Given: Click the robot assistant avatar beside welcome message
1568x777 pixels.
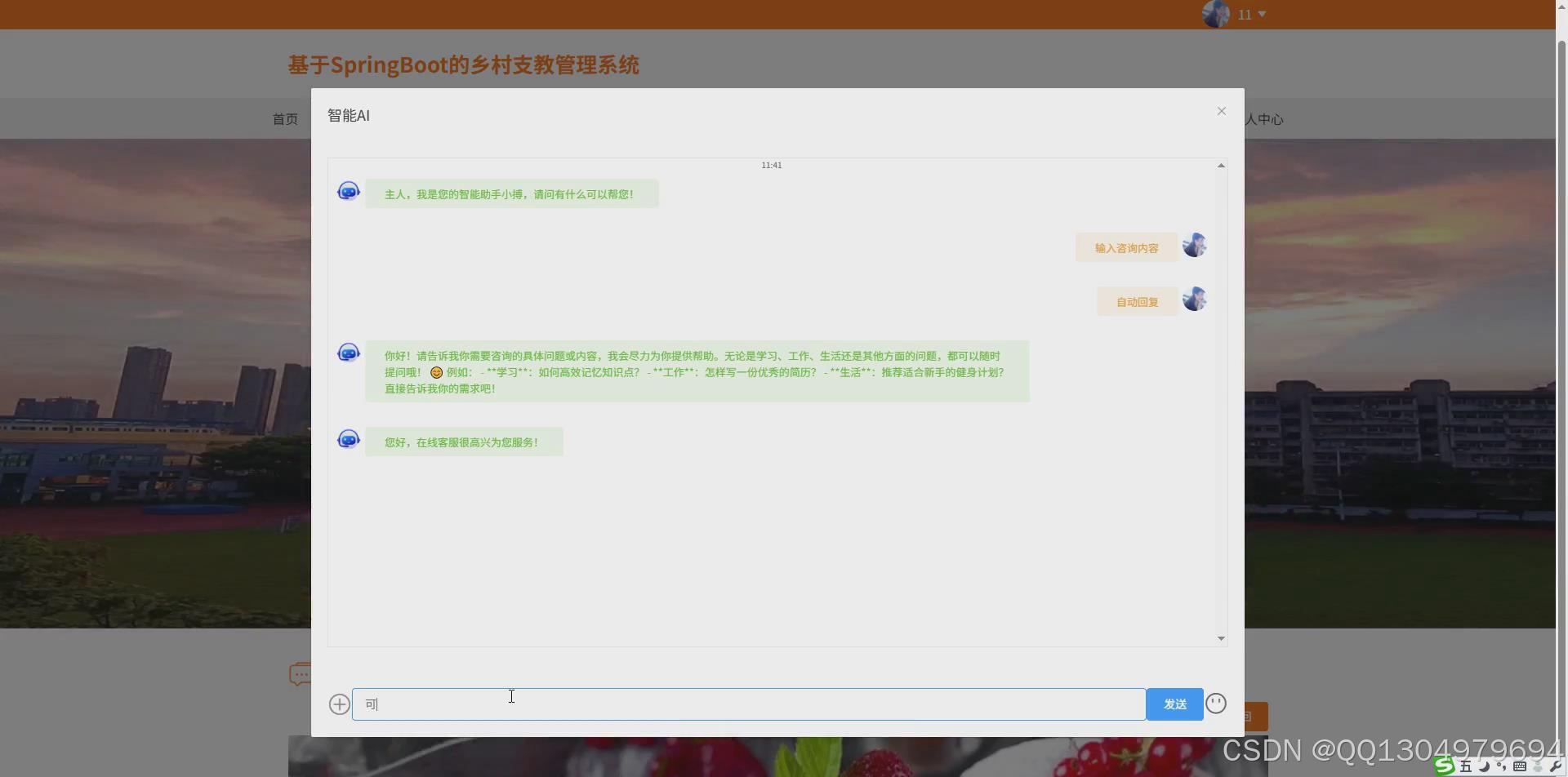Looking at the screenshot, I should (x=349, y=190).
